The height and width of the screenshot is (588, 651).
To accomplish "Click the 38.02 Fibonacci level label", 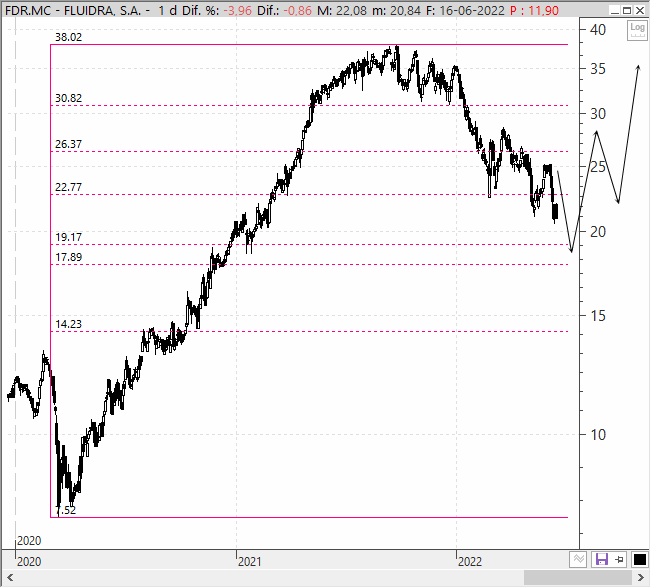I will [69, 37].
